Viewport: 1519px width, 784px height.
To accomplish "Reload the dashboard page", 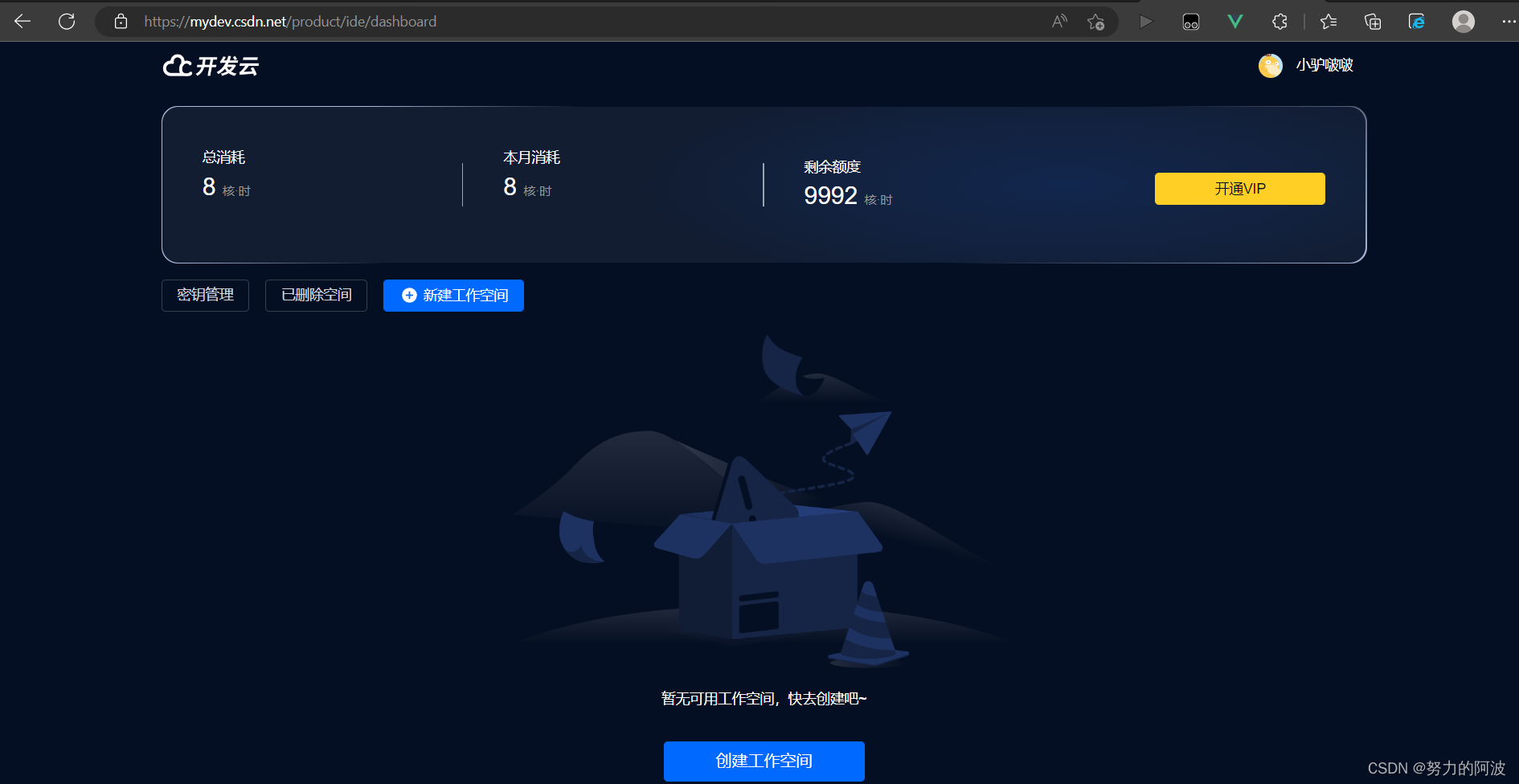I will pos(67,22).
